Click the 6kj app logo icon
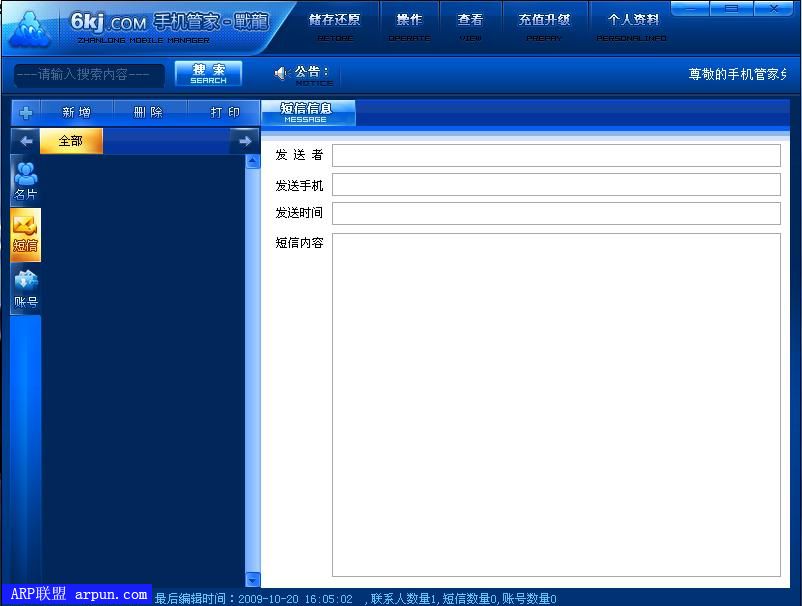802x606 pixels. 29,30
